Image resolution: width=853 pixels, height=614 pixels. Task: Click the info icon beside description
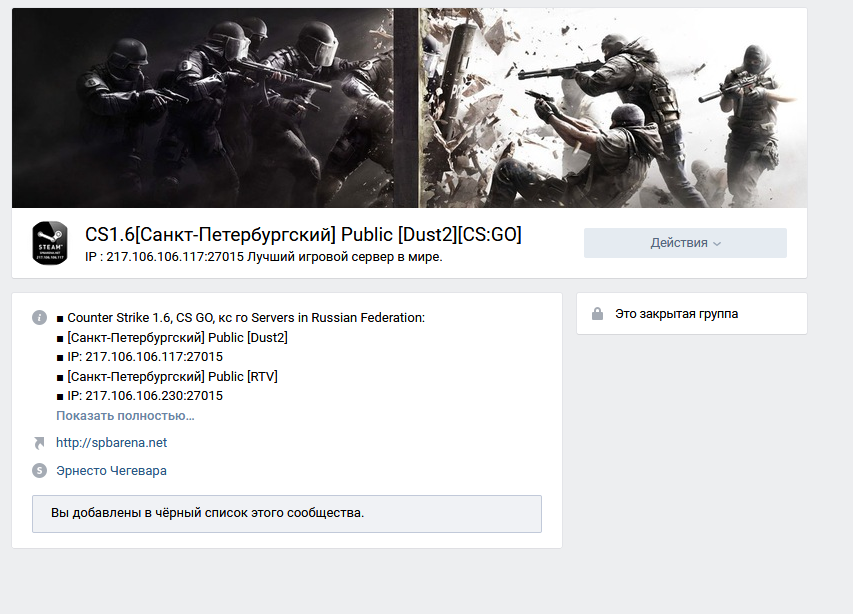(x=39, y=318)
